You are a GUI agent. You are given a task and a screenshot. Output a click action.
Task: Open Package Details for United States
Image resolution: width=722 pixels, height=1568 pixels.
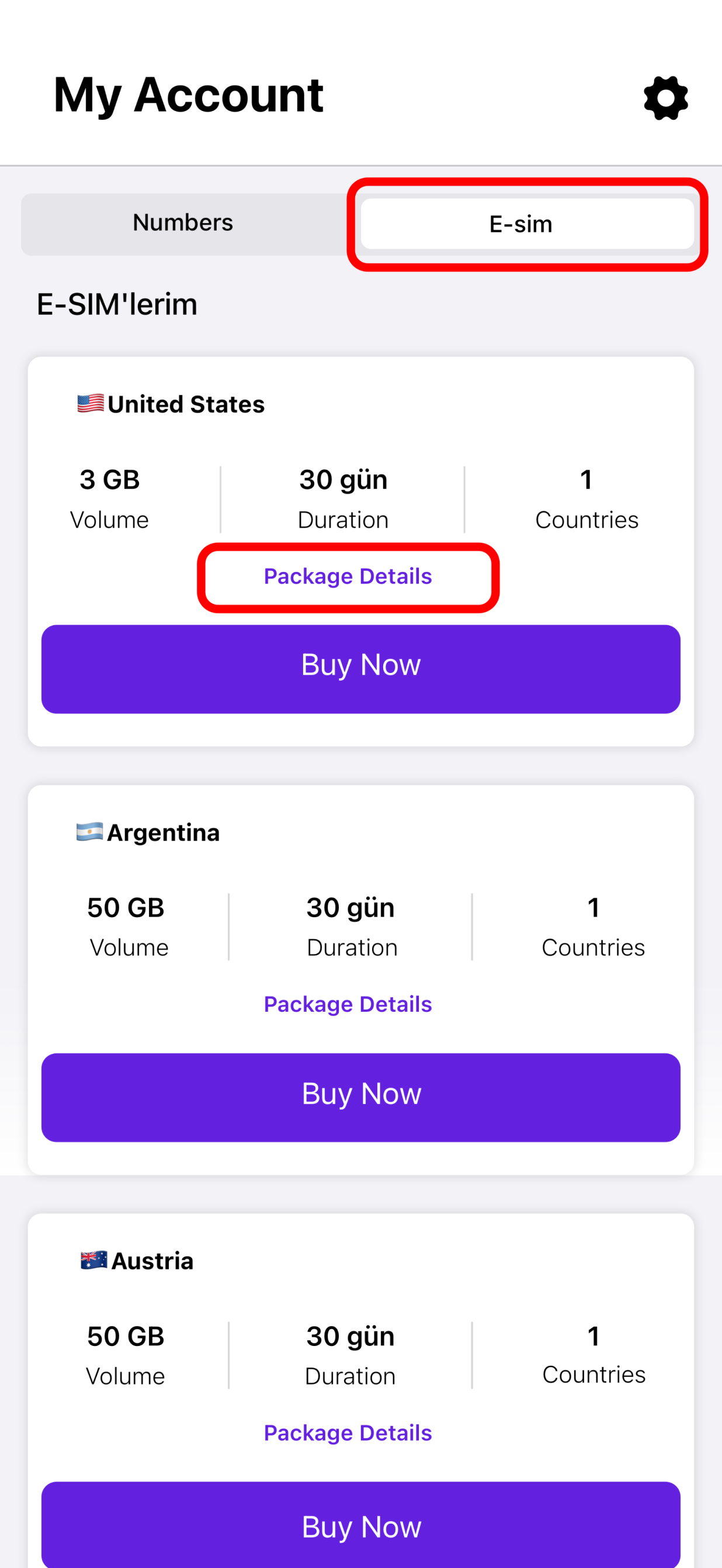pyautogui.click(x=348, y=577)
